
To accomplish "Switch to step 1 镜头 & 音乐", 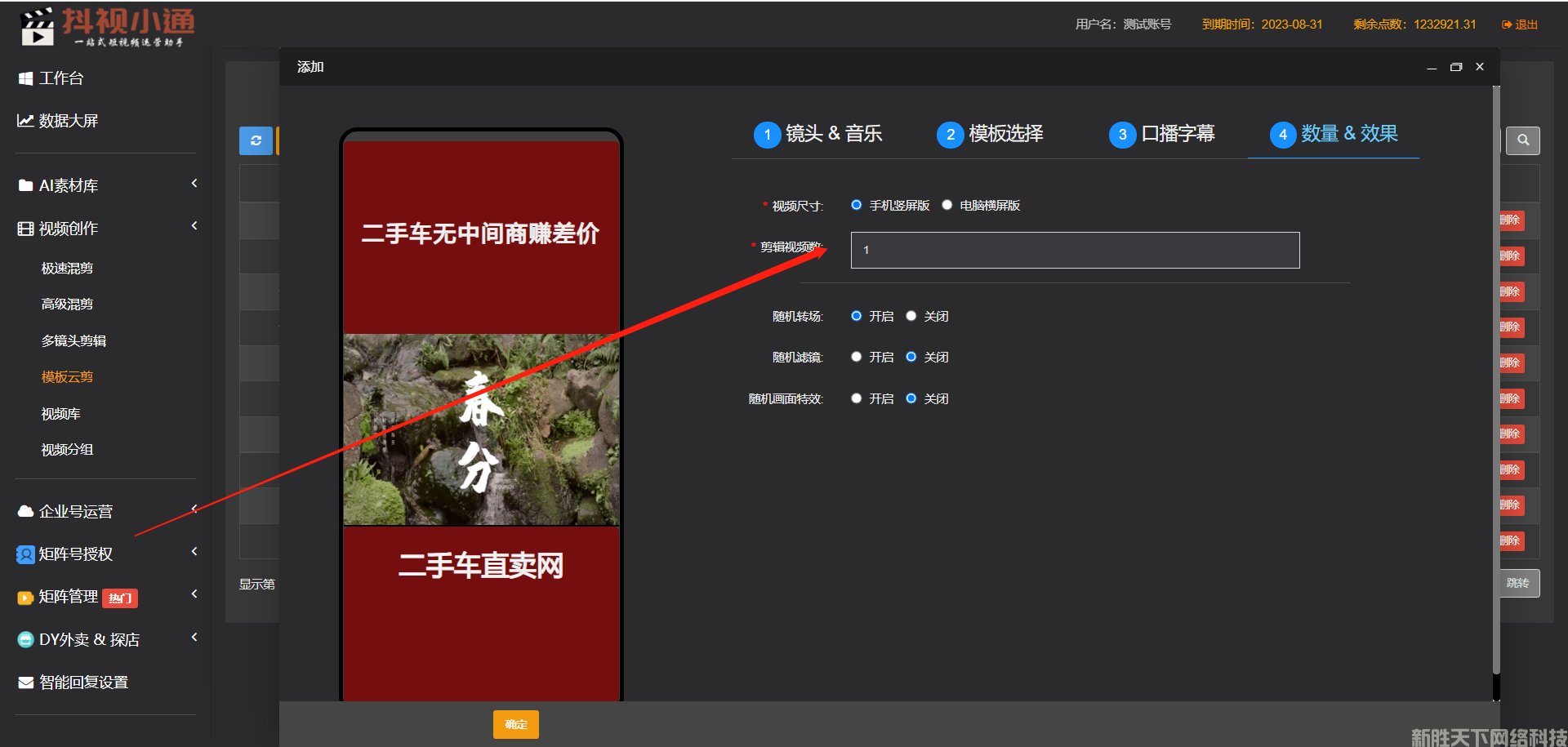I will click(817, 134).
